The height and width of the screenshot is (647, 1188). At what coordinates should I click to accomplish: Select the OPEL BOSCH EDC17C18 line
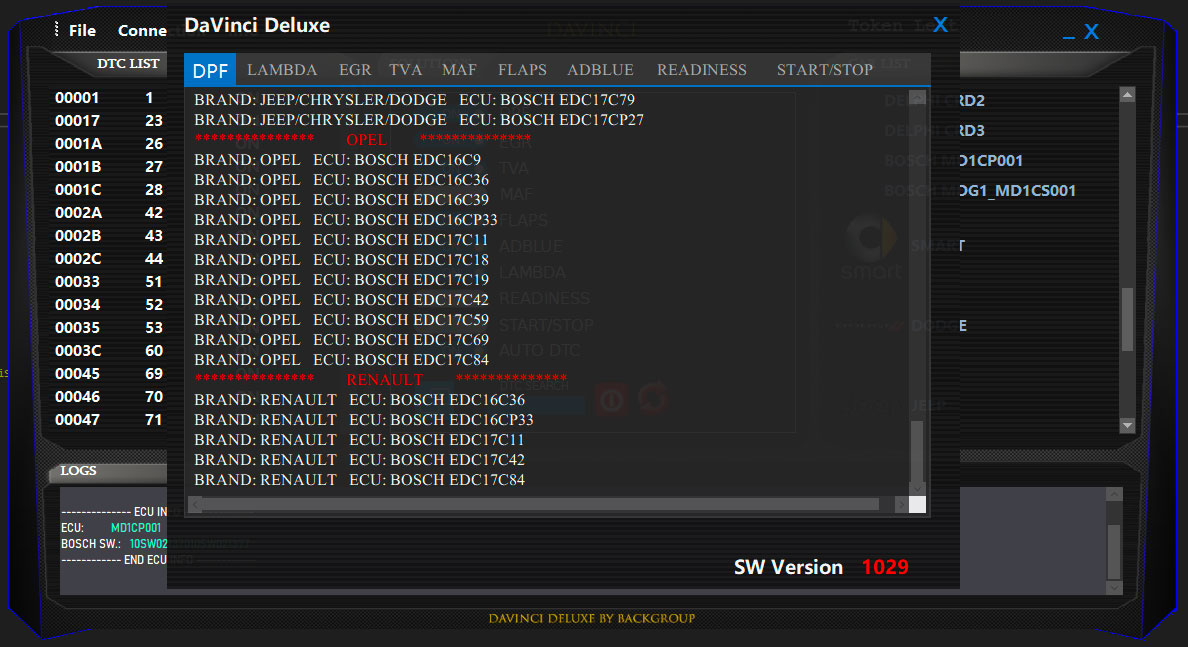[x=342, y=260]
